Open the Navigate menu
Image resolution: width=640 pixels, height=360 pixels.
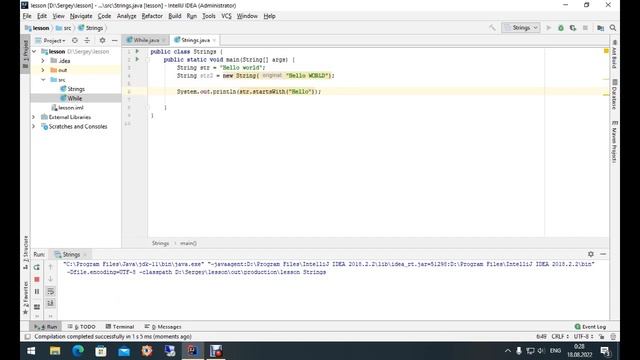pyautogui.click(x=81, y=16)
